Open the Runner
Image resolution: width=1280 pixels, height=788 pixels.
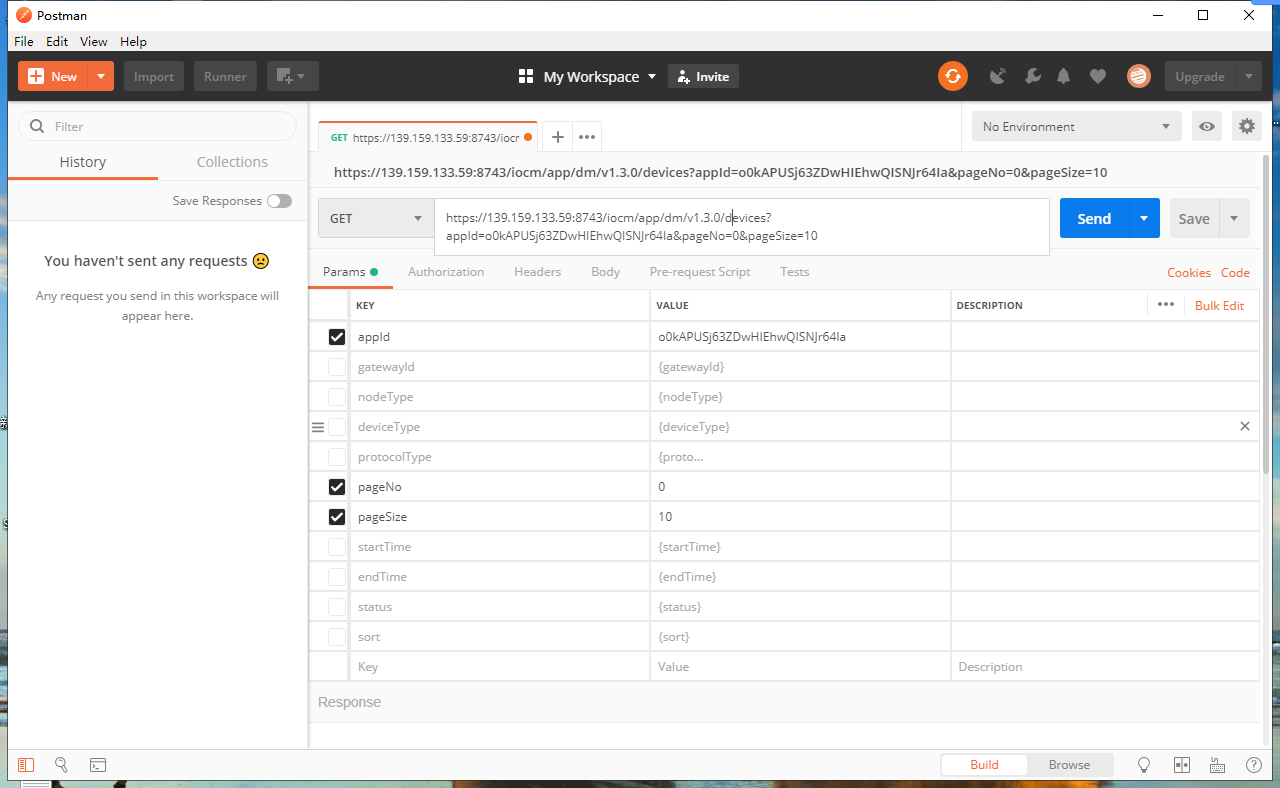pos(226,76)
